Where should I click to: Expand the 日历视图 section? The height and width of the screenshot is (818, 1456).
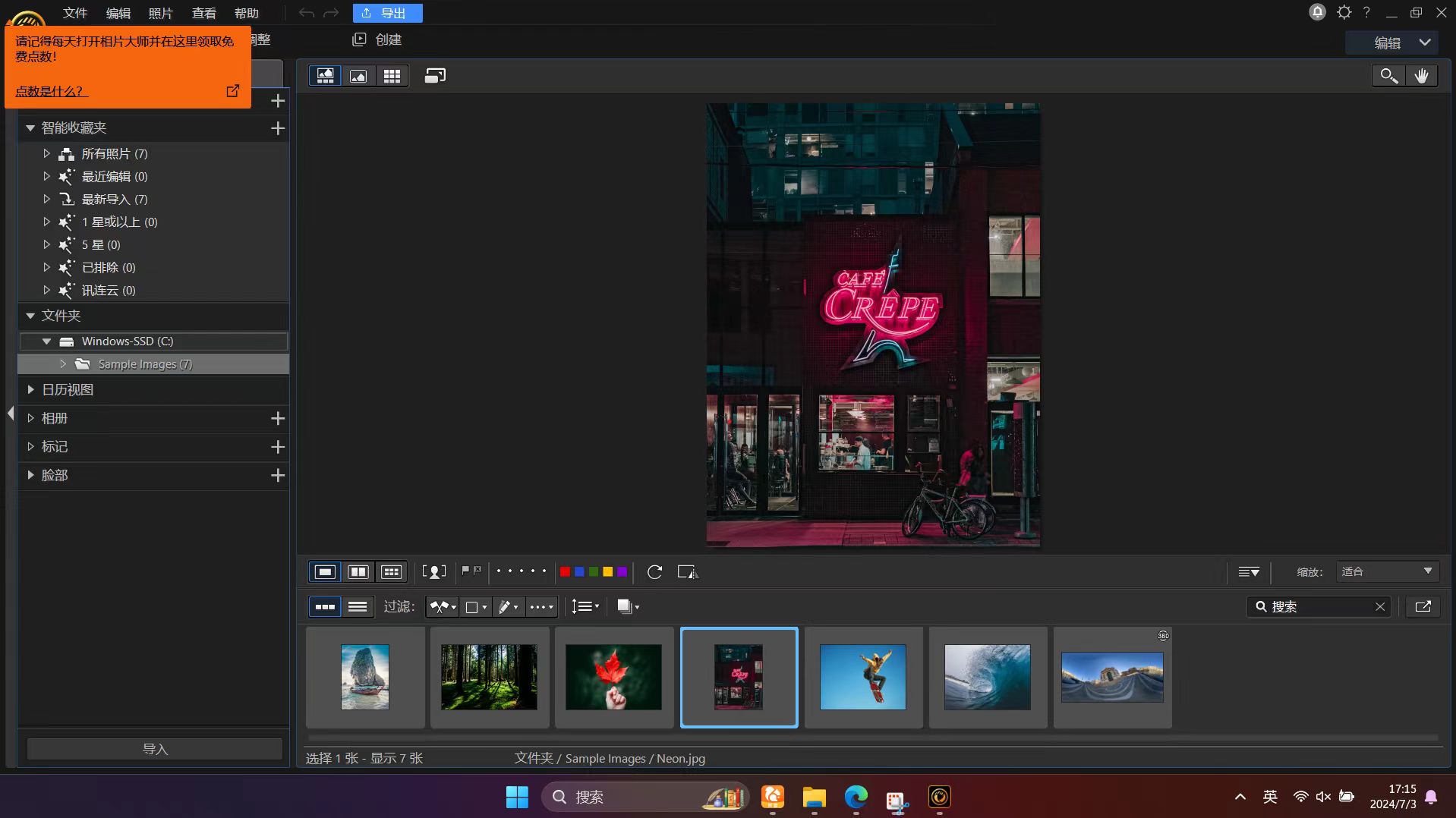(x=31, y=390)
